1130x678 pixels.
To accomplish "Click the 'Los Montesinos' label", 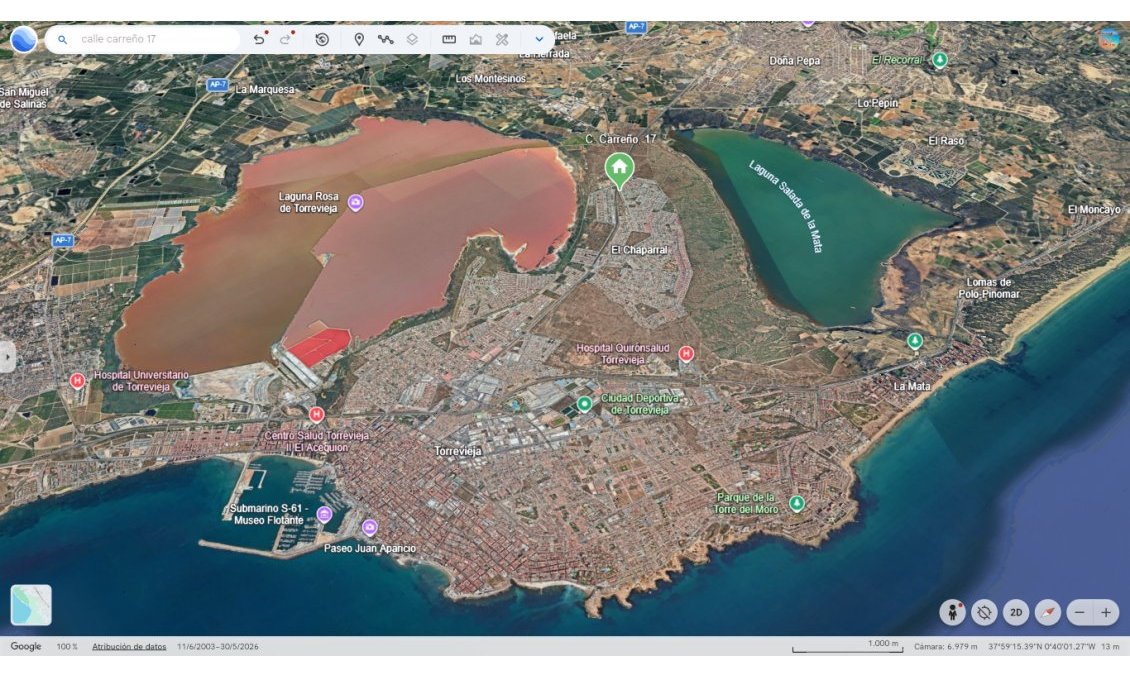I will click(x=491, y=79).
